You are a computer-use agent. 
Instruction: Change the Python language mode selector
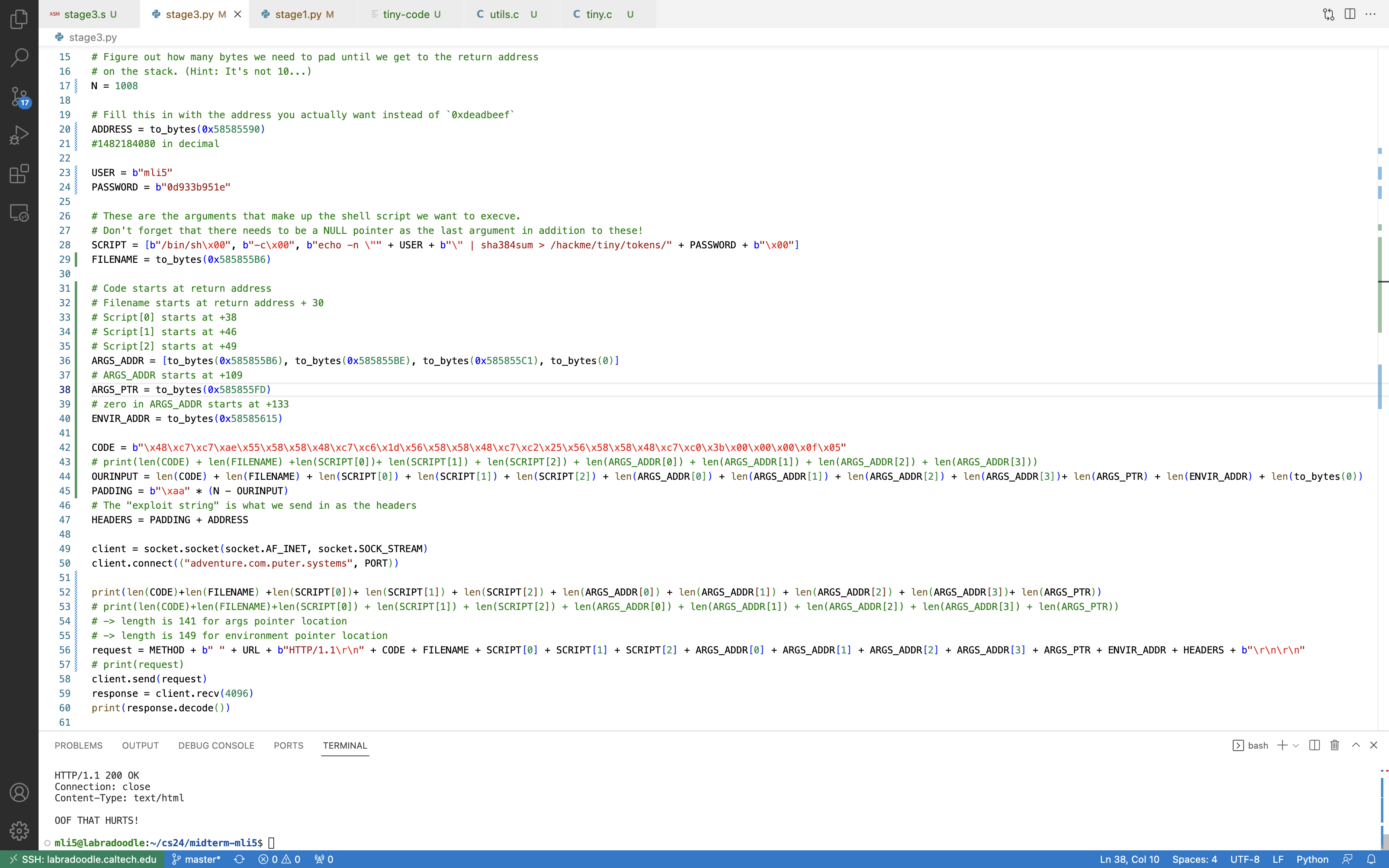coord(1312,860)
